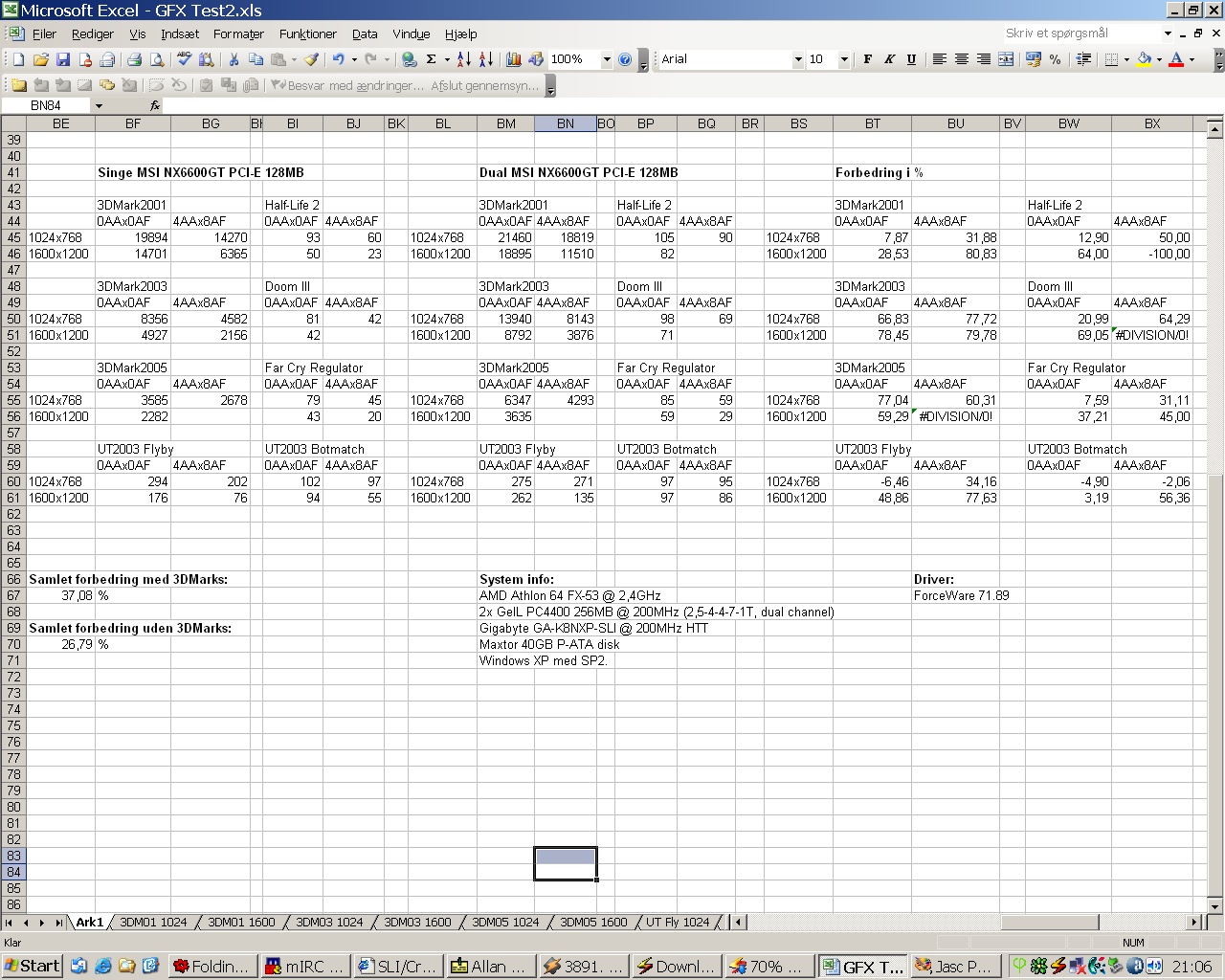This screenshot has height=980, width=1225.
Task: Expand the AutoSum functions dropdown arrow
Action: (446, 59)
